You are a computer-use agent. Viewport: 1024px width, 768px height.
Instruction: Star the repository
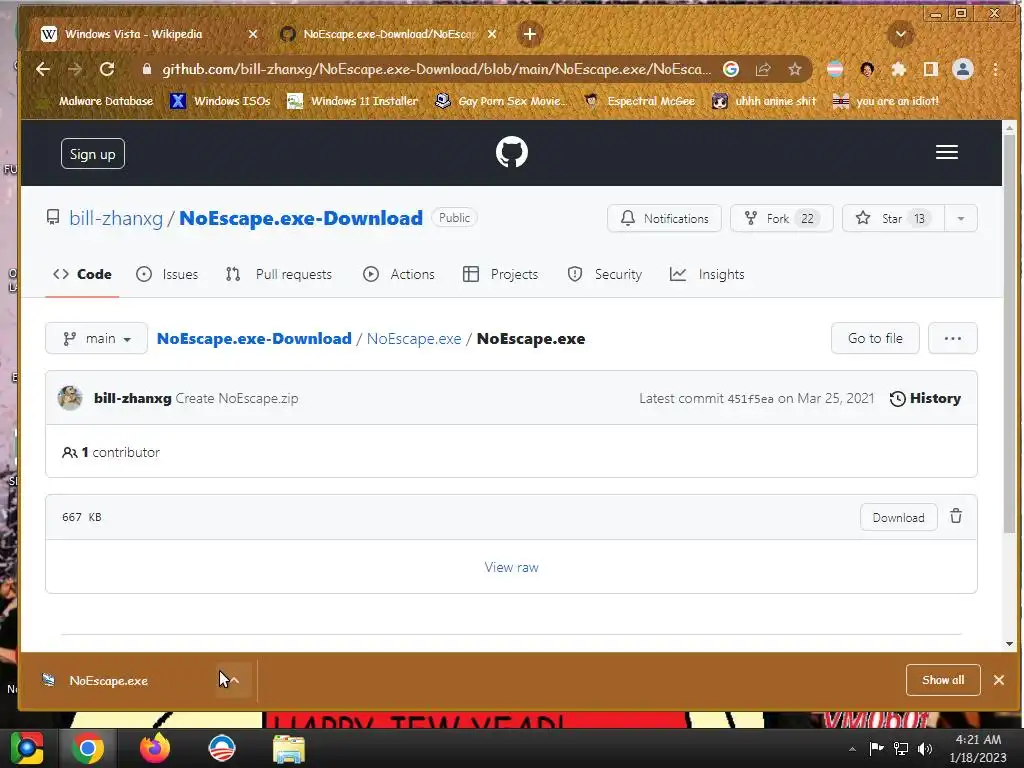893,219
